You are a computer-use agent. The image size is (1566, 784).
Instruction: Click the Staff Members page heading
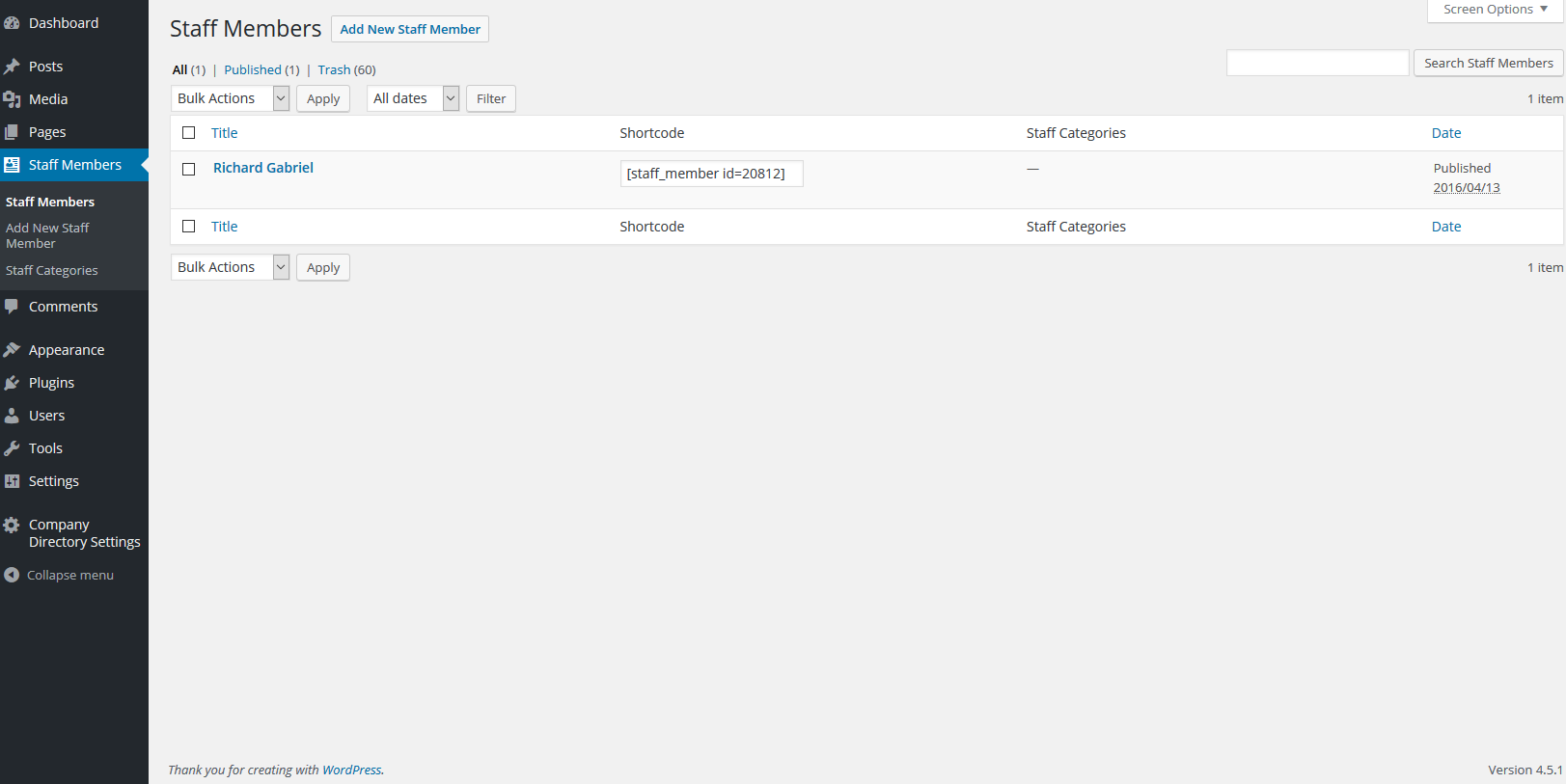pyautogui.click(x=245, y=29)
